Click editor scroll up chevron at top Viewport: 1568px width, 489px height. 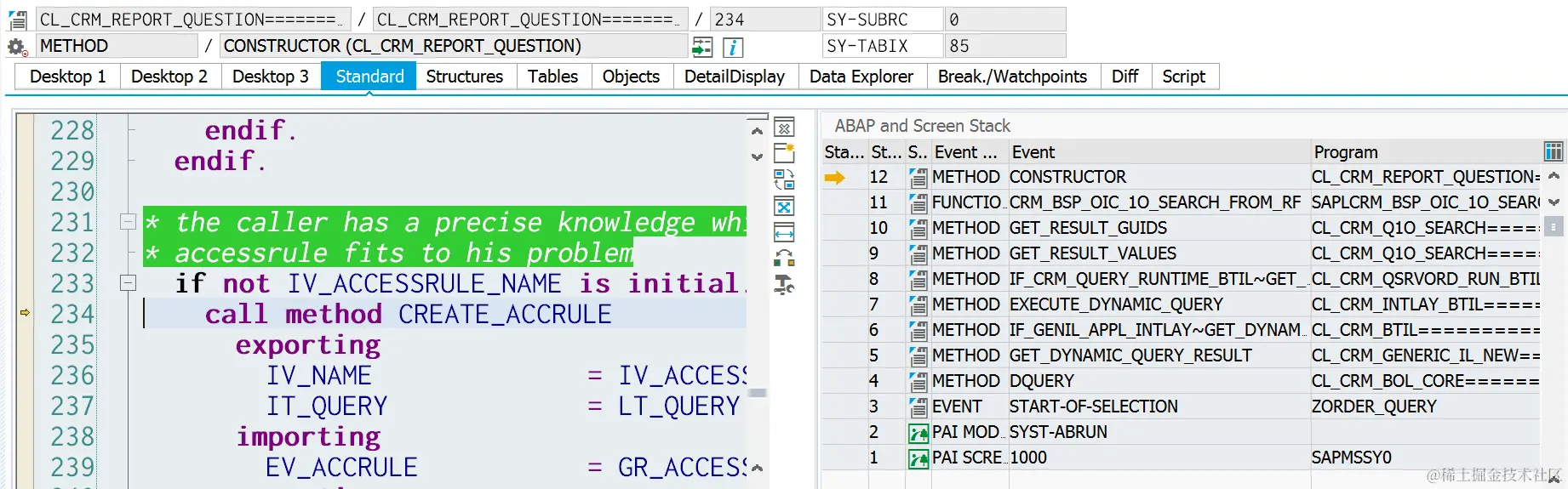tap(757, 131)
